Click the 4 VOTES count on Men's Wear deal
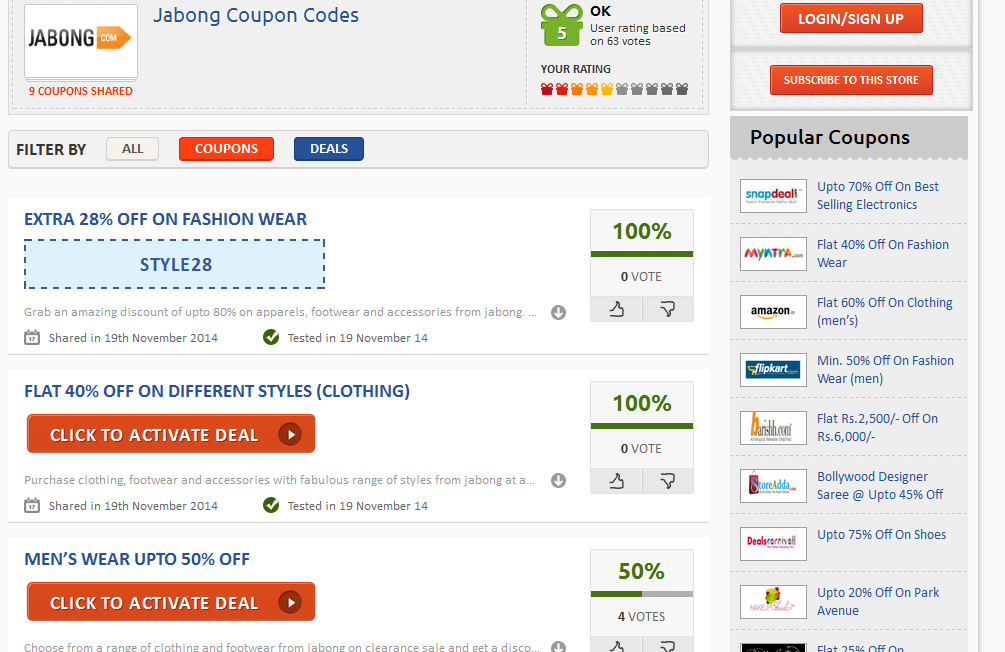This screenshot has height=652, width=1005. pos(642,617)
